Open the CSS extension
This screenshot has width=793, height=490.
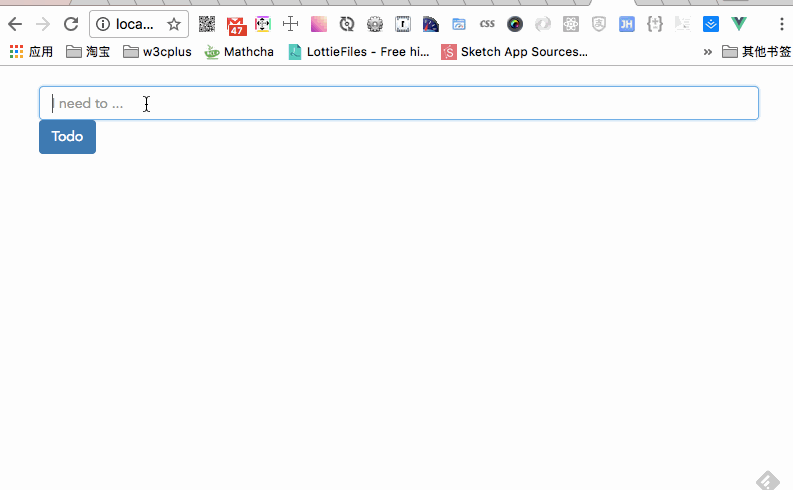tap(487, 24)
